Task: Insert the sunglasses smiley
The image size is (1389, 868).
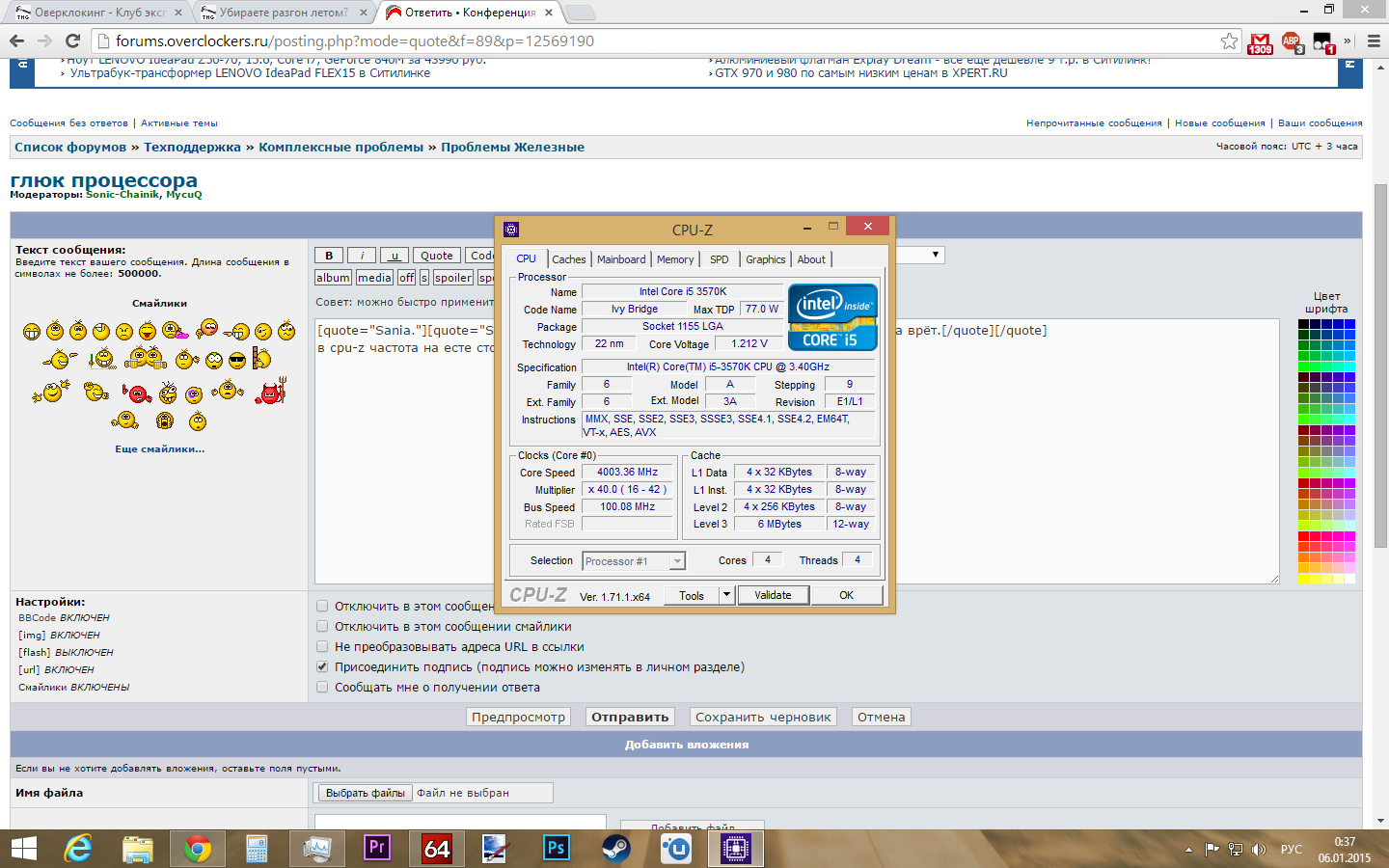Action: [x=237, y=361]
